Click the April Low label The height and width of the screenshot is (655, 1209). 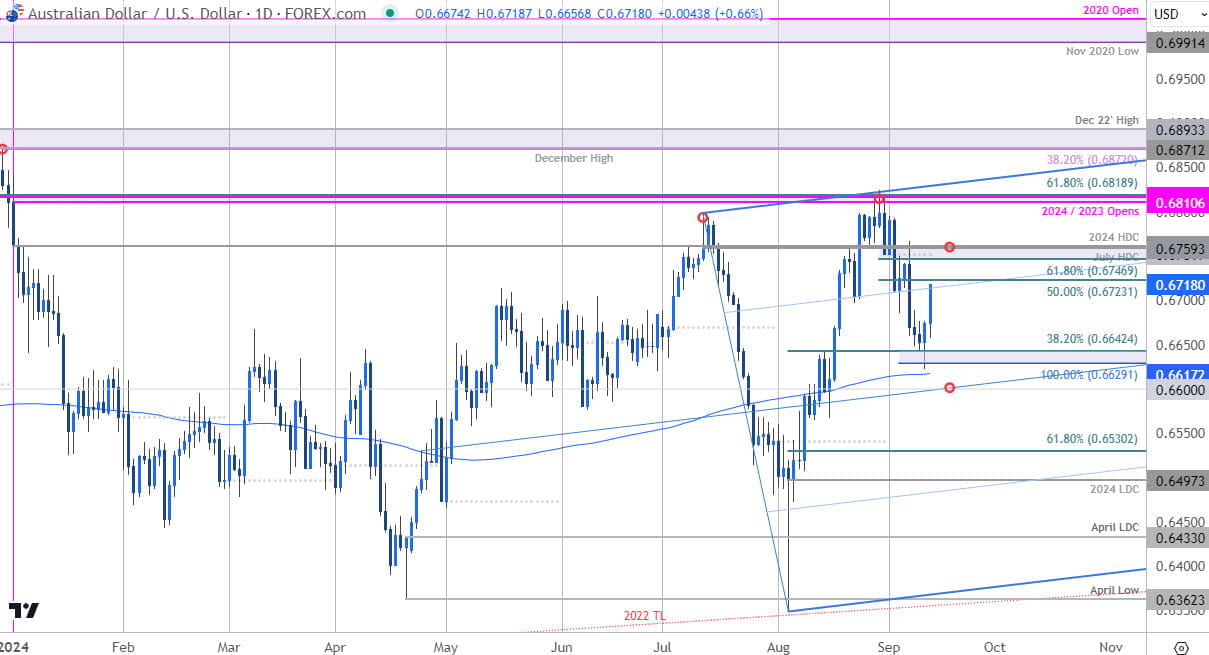[1115, 590]
